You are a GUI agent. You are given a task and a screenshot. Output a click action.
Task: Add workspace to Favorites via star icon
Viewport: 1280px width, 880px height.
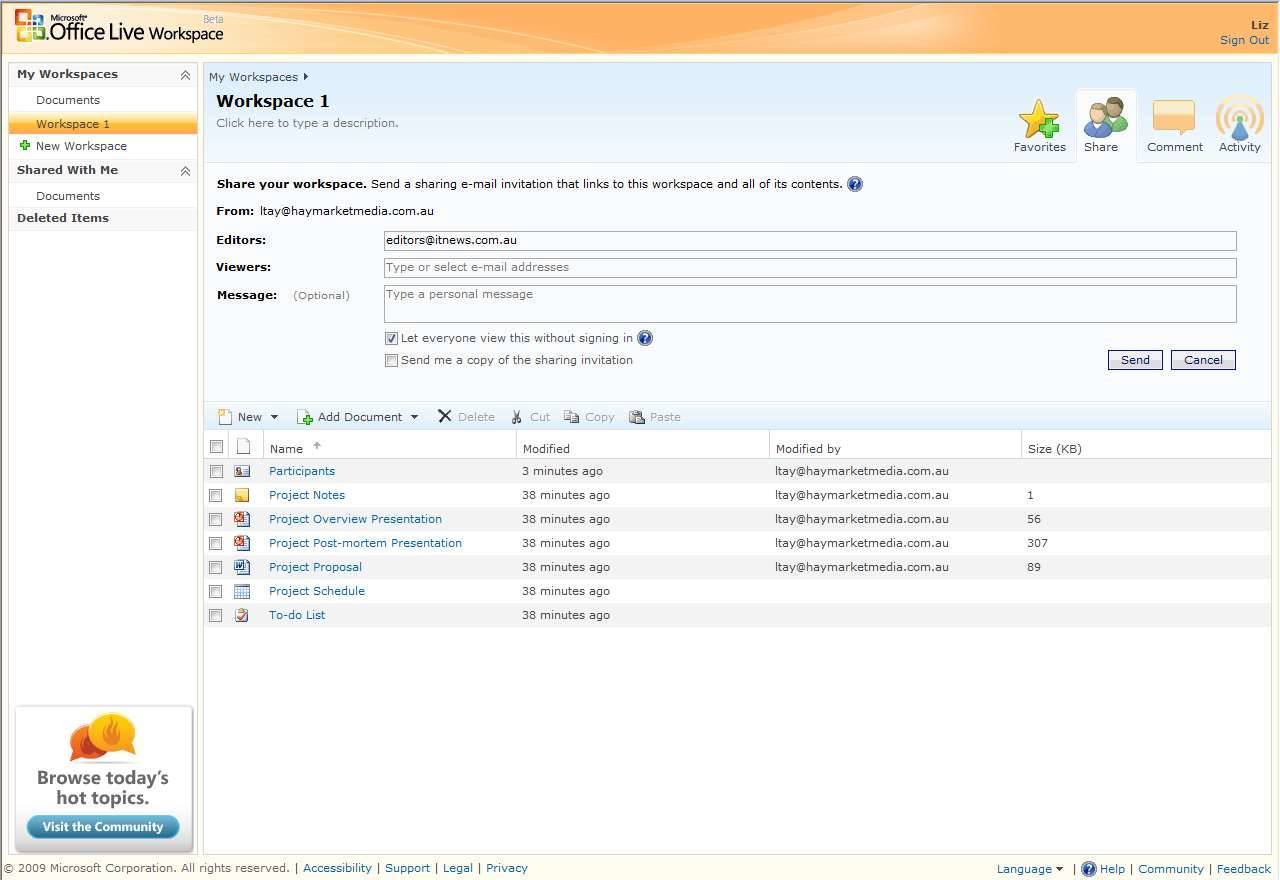(x=1039, y=118)
